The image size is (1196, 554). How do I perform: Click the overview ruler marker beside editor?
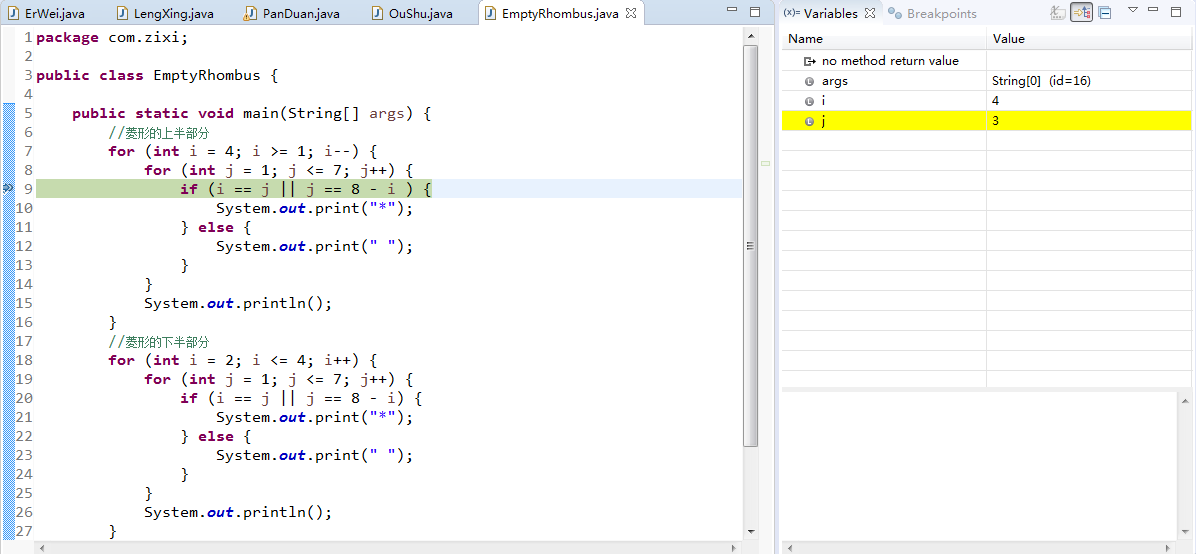point(766,163)
